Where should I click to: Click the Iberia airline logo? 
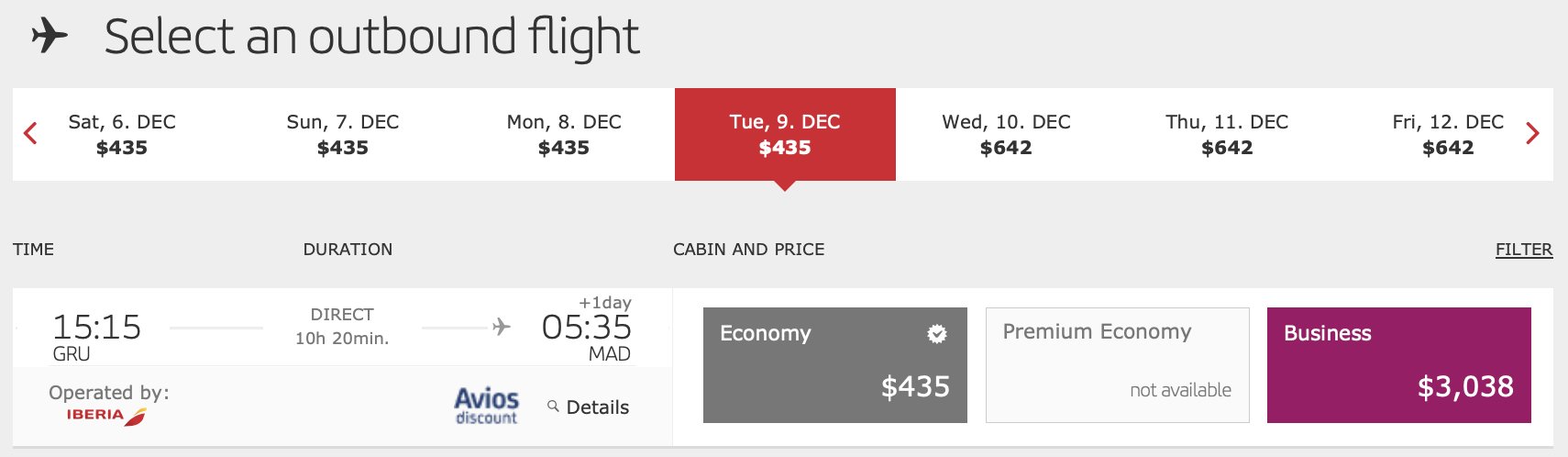click(106, 416)
